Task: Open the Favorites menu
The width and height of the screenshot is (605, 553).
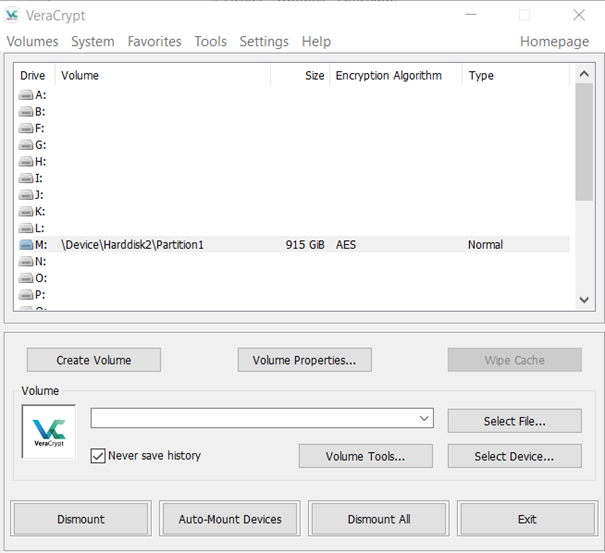Action: coord(154,41)
